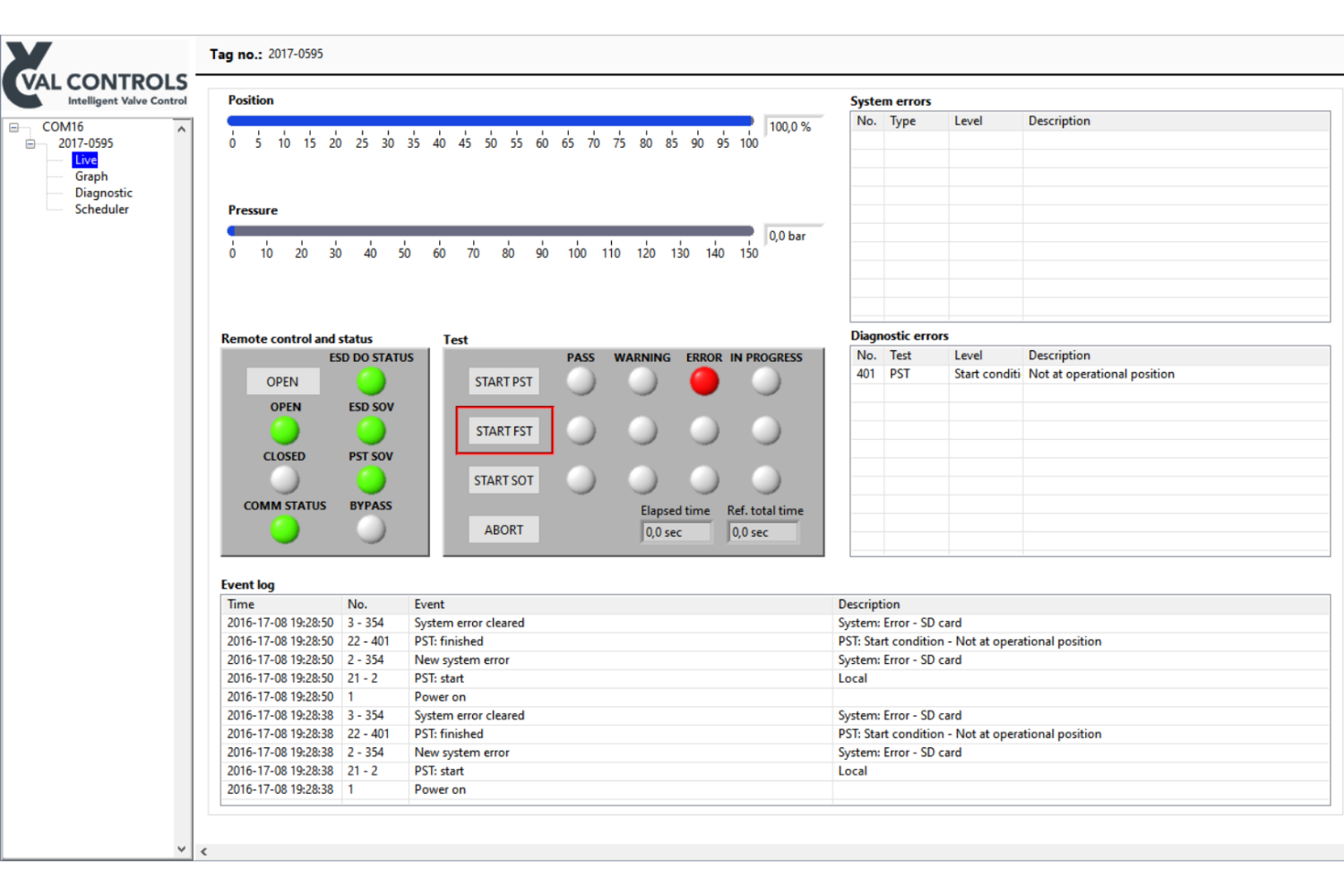Click the PST SOV green indicator
The height and width of the screenshot is (896, 1344).
click(371, 480)
